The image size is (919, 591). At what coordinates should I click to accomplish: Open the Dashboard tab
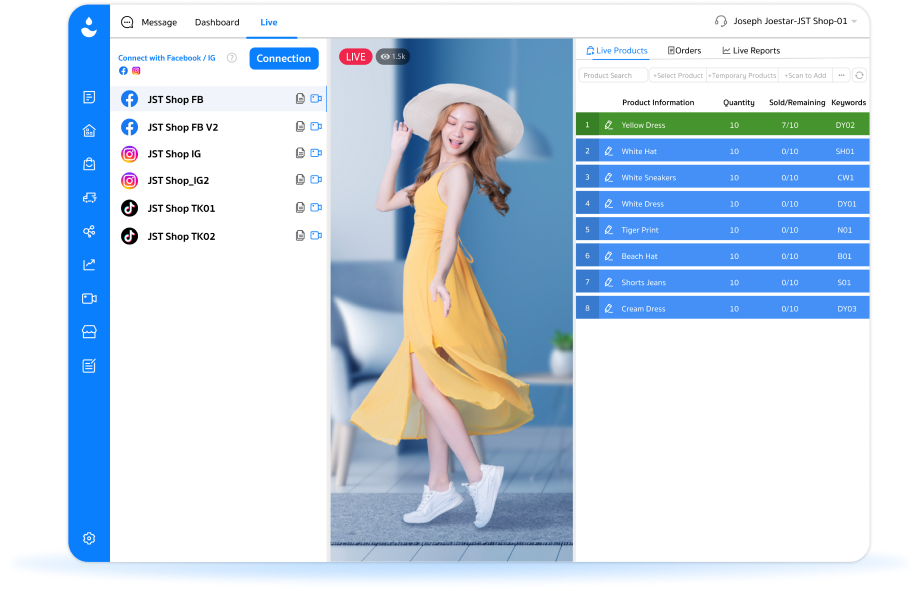[x=217, y=22]
